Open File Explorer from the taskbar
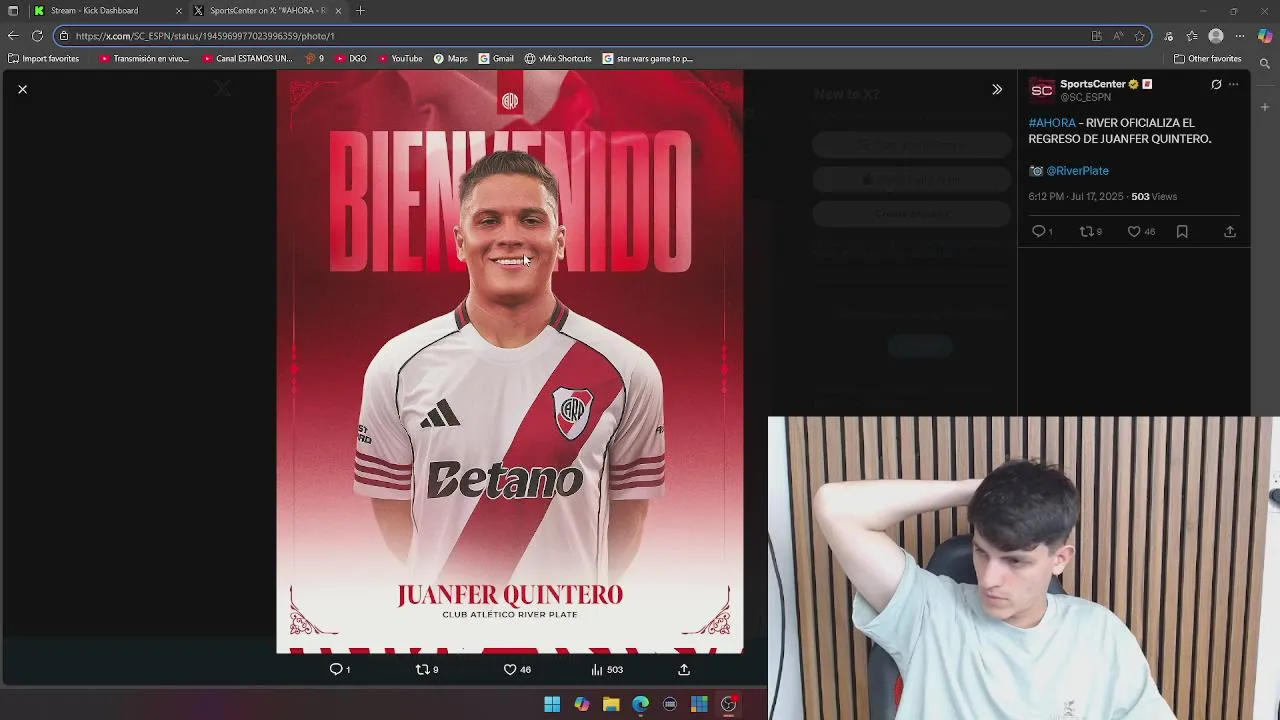The height and width of the screenshot is (720, 1280). click(x=611, y=704)
